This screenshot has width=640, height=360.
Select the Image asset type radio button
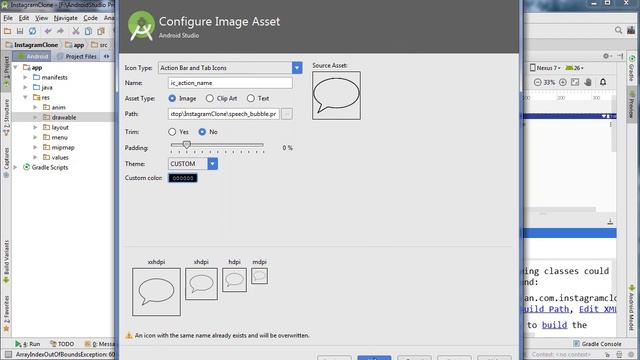(172, 98)
